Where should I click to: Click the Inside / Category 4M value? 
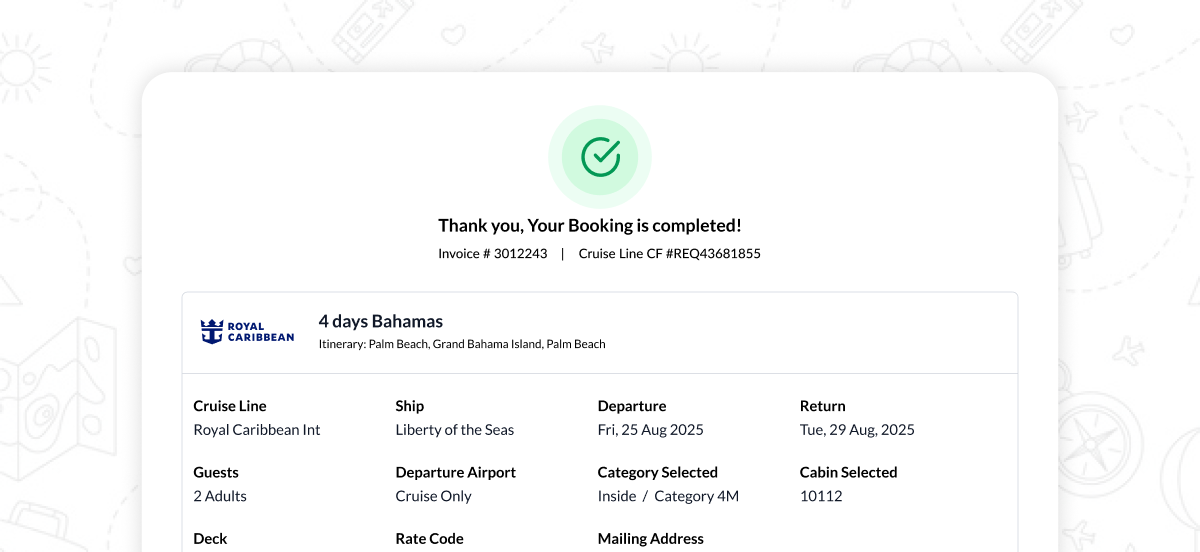[668, 496]
